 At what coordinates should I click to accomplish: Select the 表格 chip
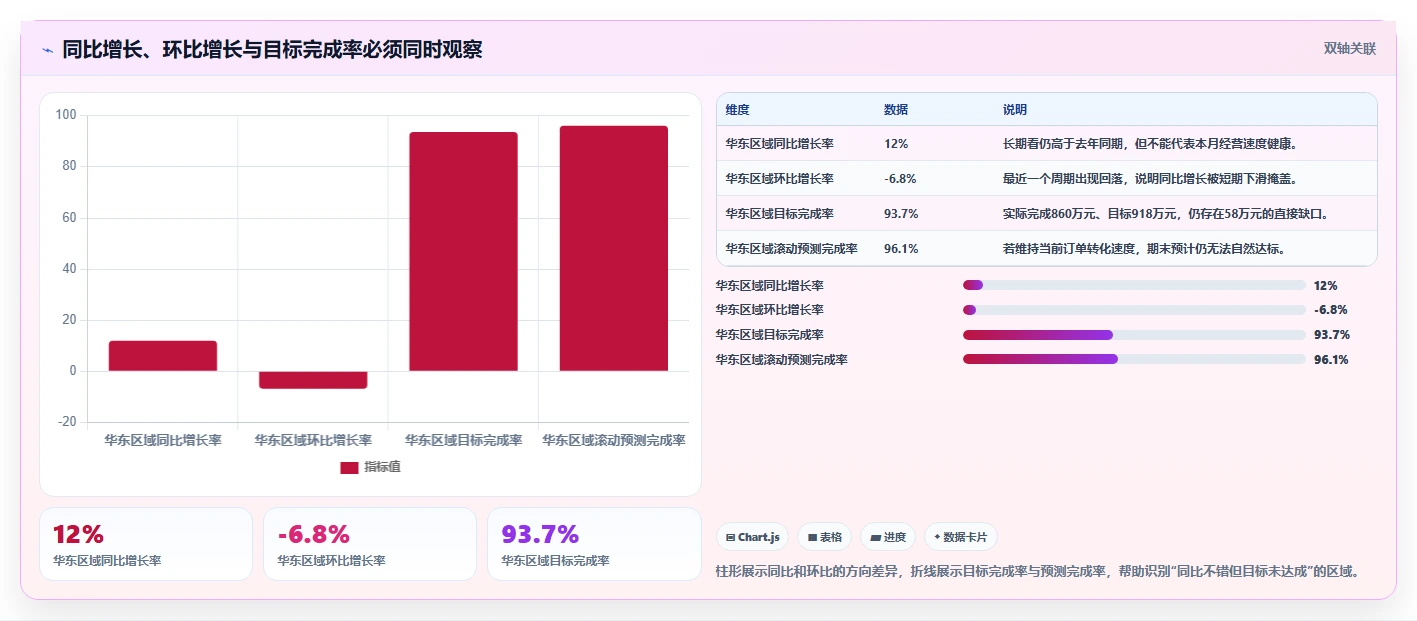(x=824, y=537)
